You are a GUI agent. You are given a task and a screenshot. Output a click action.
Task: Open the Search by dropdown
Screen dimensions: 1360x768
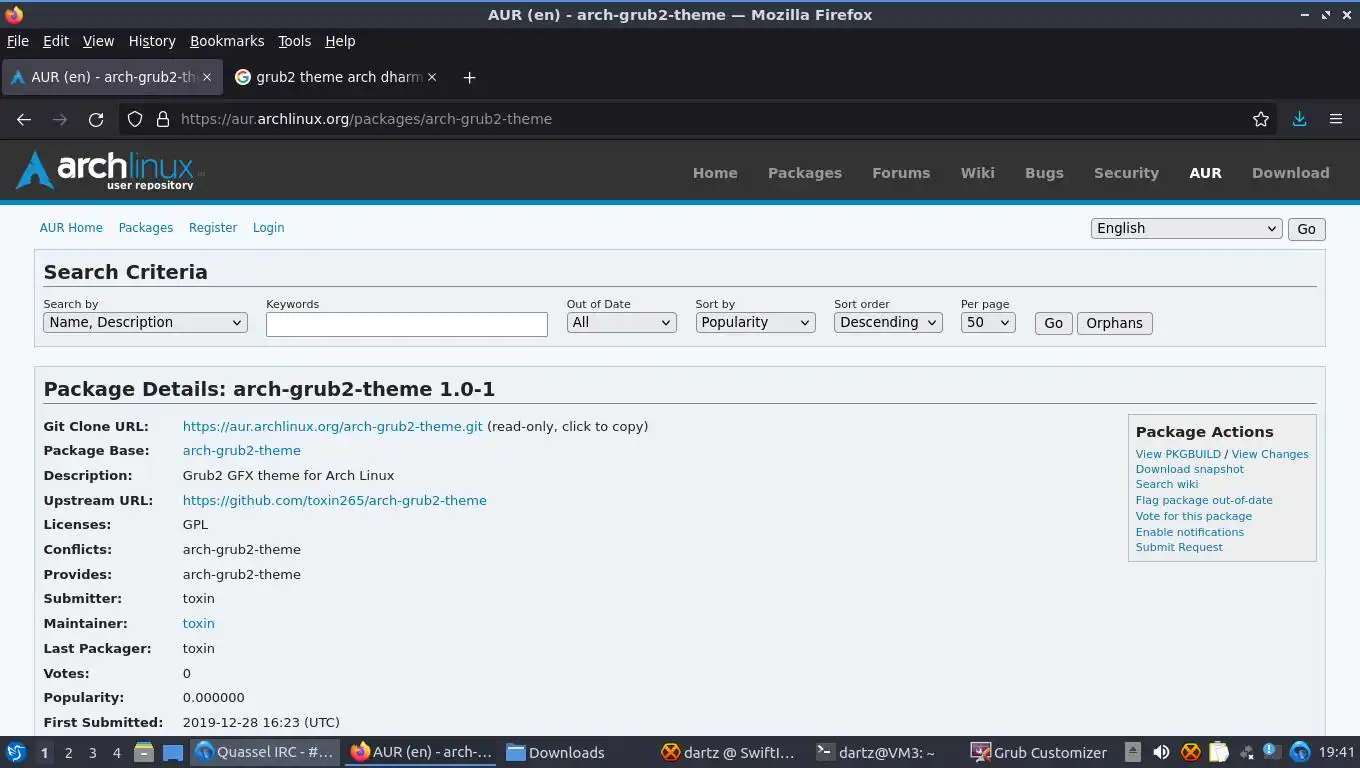pos(145,322)
